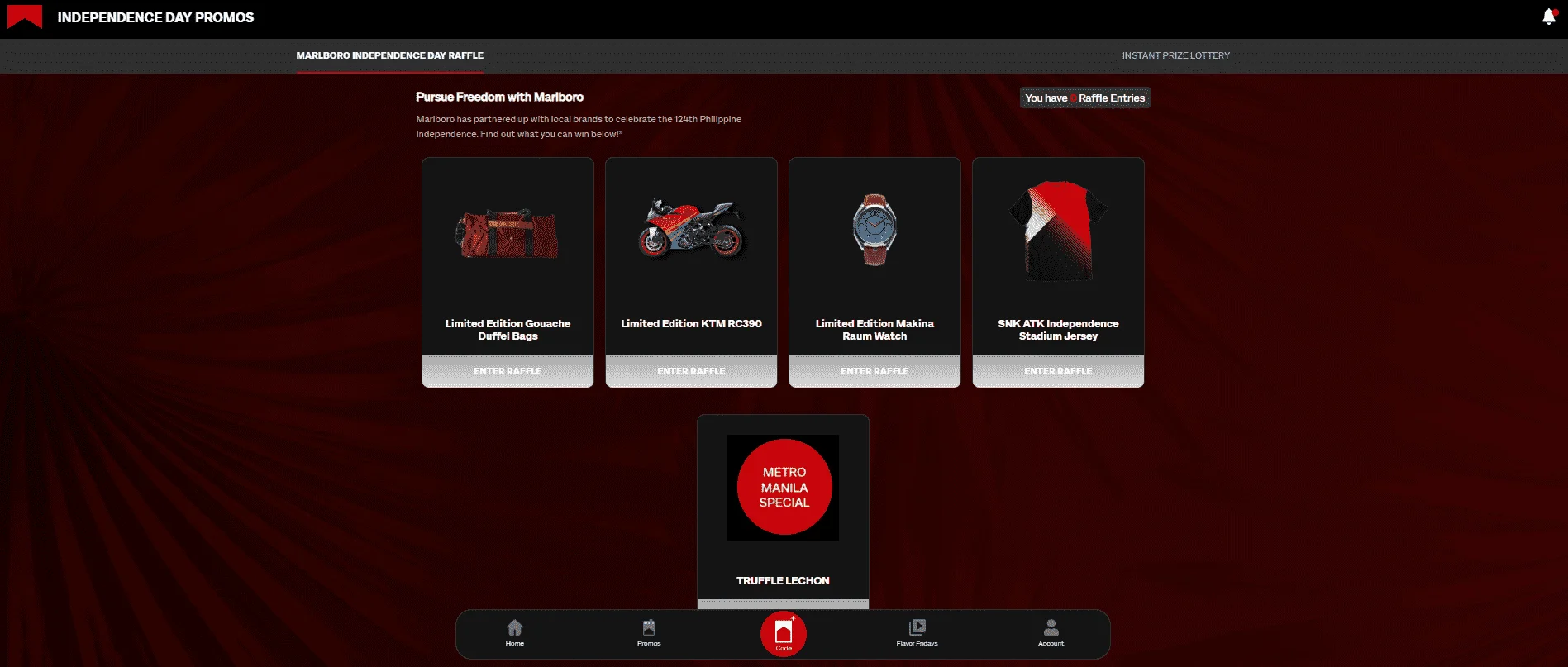Click the red duffel bag image
The image size is (1568, 667).
coord(508,233)
